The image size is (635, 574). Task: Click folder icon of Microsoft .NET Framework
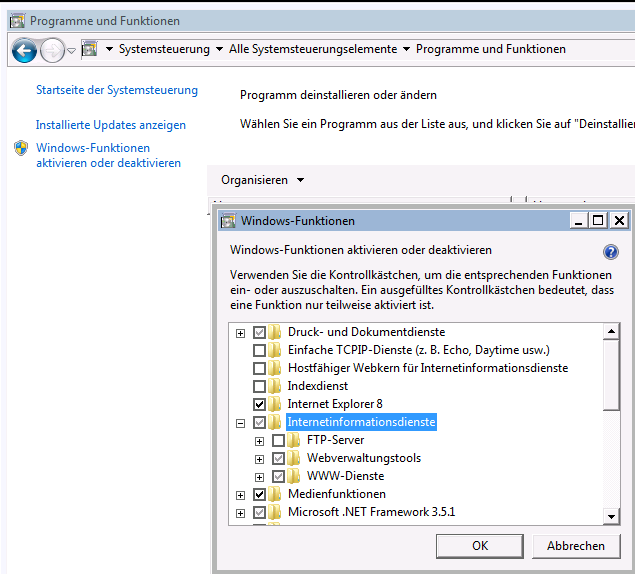click(x=275, y=512)
